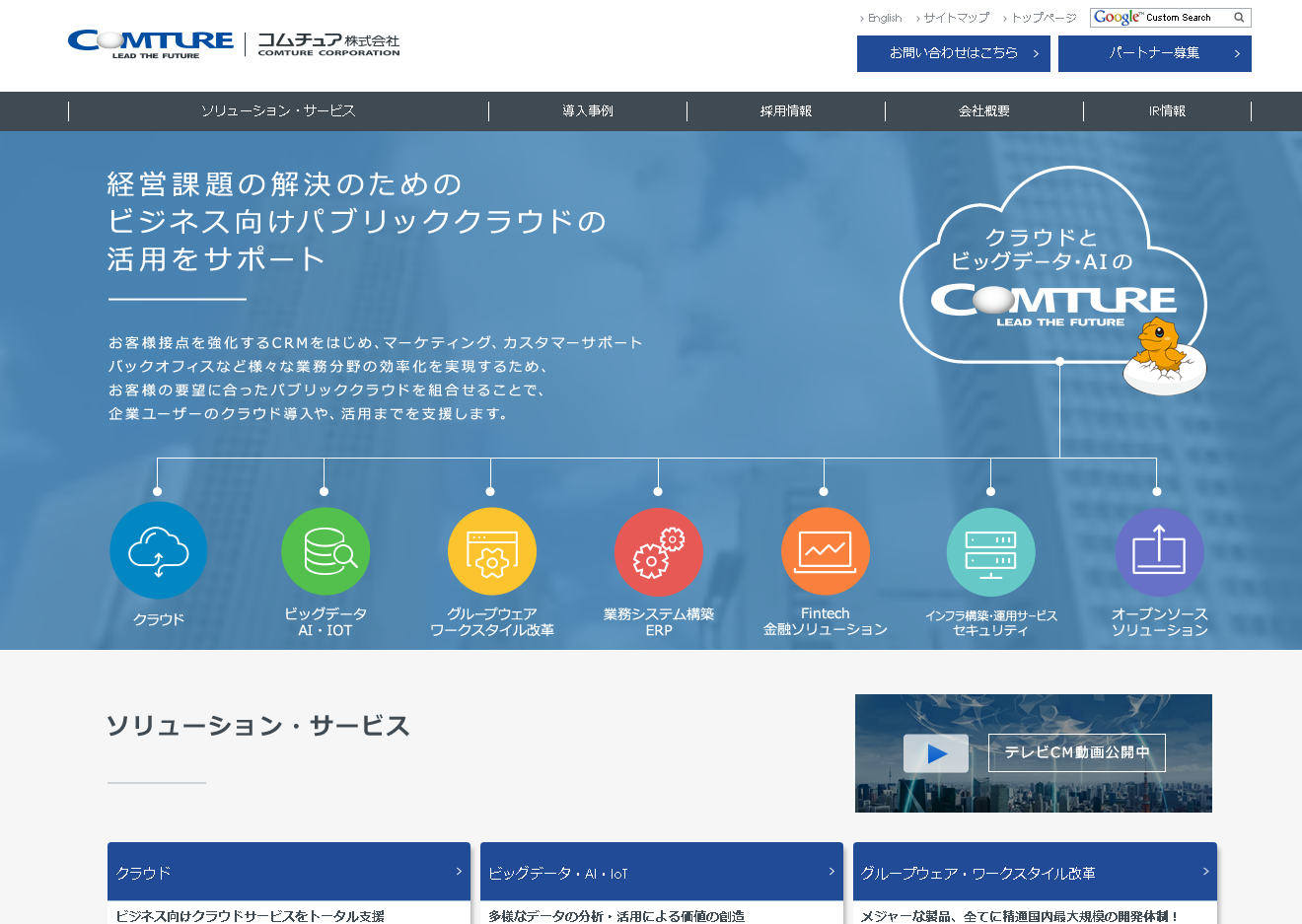Play the TV commercial video
Viewport: 1302px width, 924px height.
tap(935, 753)
